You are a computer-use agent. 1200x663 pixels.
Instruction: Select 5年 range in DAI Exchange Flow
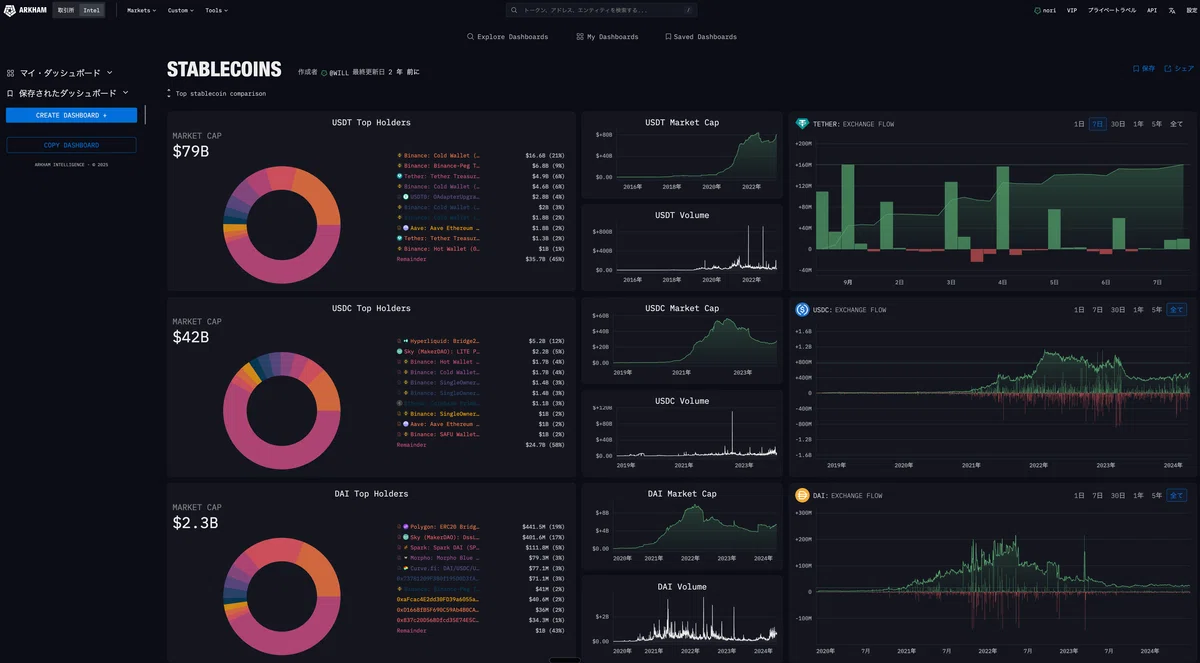click(x=1158, y=495)
